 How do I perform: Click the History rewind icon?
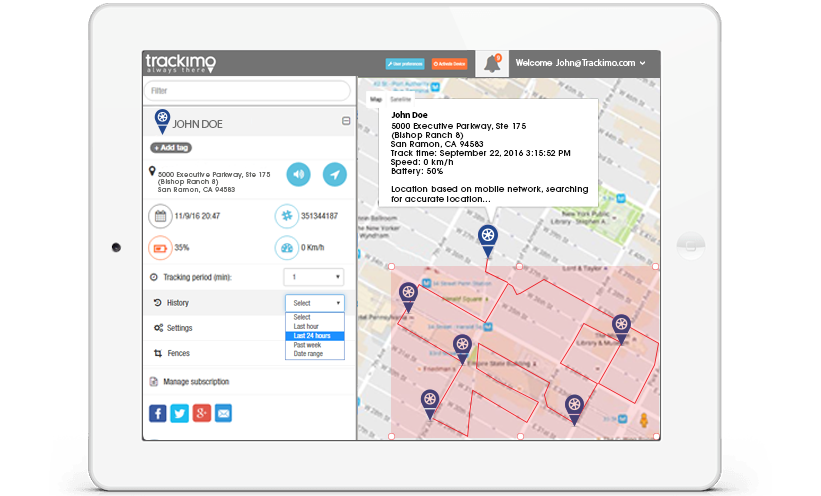coord(157,303)
